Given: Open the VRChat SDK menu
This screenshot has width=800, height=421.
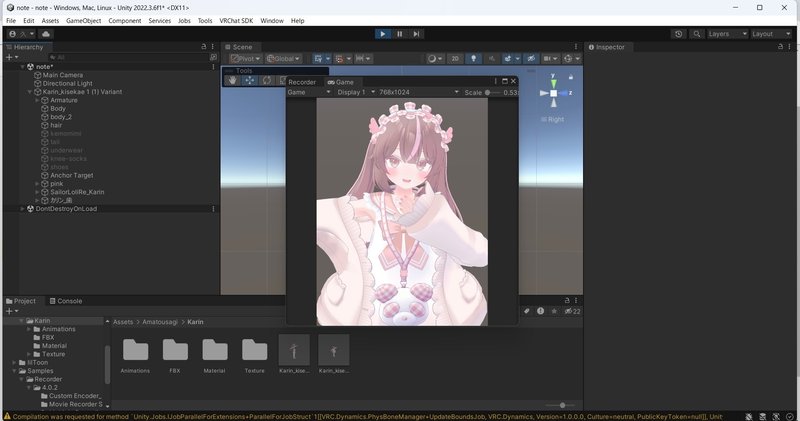Looking at the screenshot, I should 236,21.
